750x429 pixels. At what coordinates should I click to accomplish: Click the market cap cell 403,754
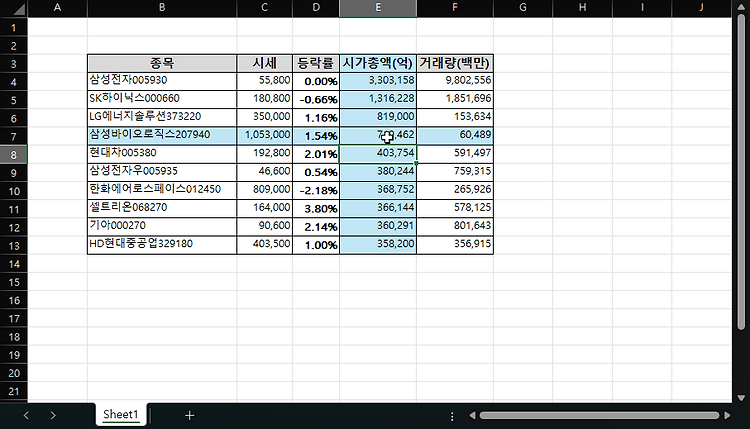378,154
